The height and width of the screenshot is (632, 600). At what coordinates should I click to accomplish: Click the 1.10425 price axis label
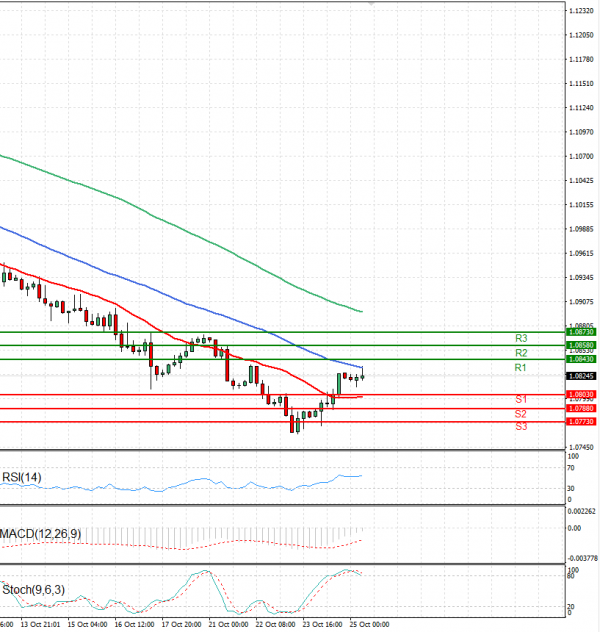pos(581,180)
